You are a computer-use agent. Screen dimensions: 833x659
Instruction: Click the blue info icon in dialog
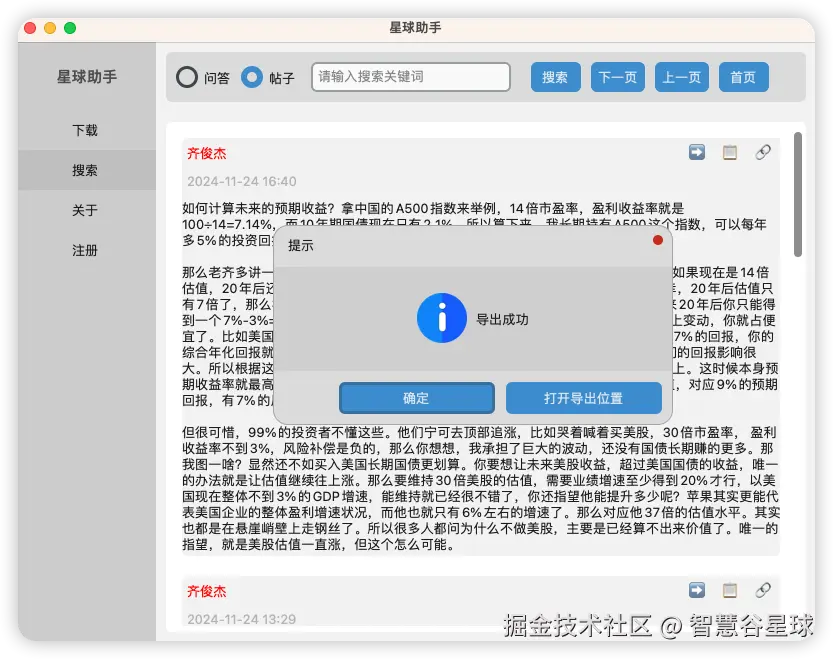441,318
